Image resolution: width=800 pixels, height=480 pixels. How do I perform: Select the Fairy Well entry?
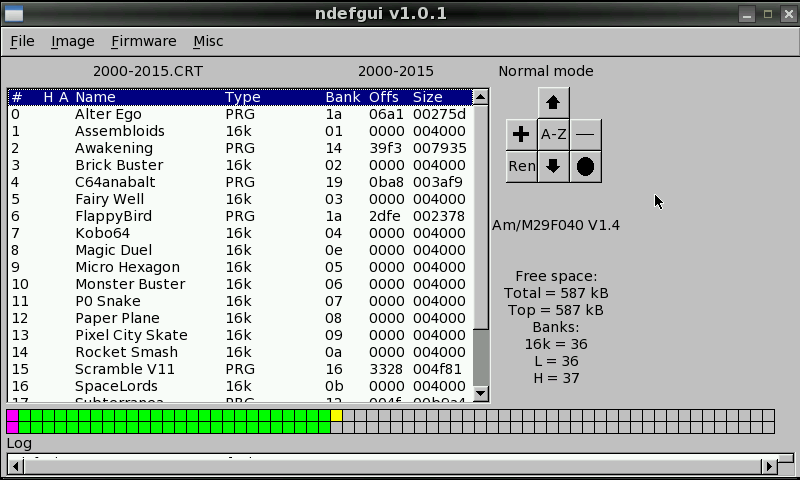point(240,199)
